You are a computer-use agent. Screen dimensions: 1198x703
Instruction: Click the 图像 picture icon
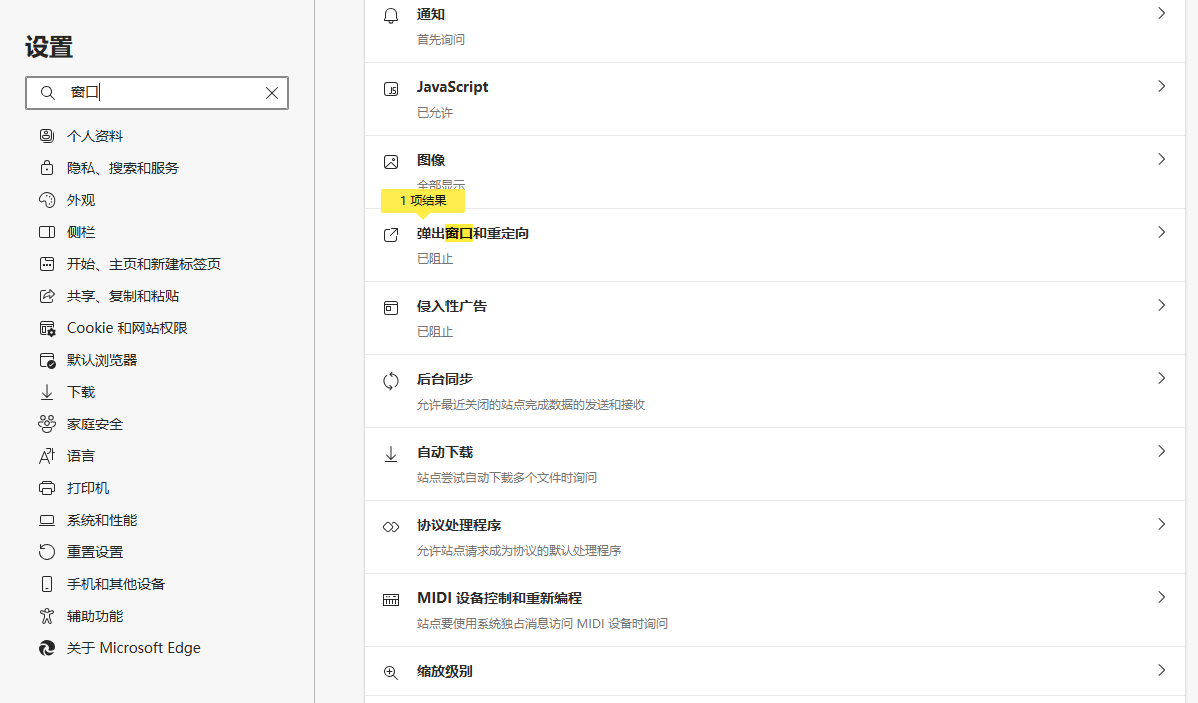click(390, 160)
